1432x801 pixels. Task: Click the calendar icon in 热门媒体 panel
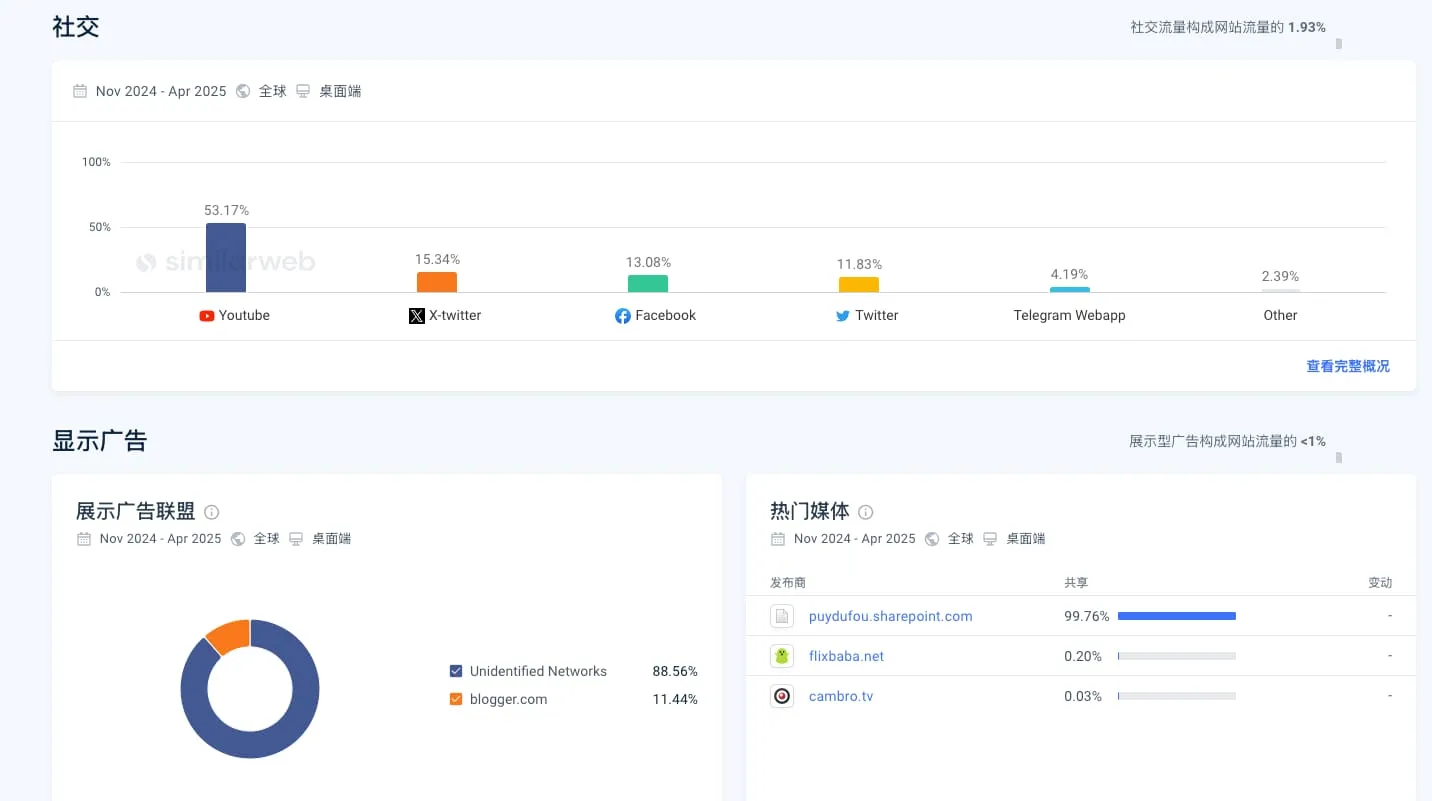778,539
